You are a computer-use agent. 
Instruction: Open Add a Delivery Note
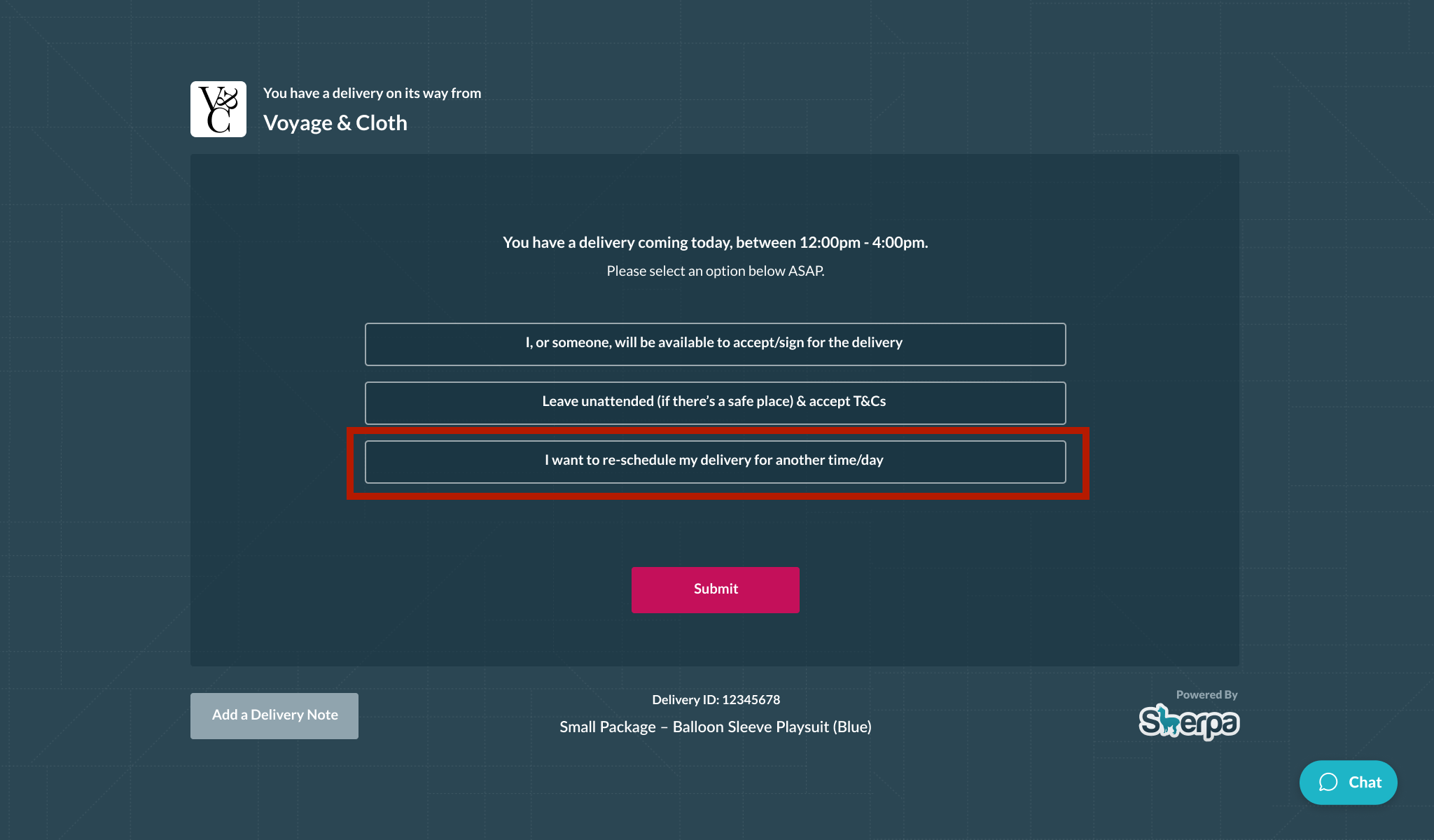click(x=274, y=715)
